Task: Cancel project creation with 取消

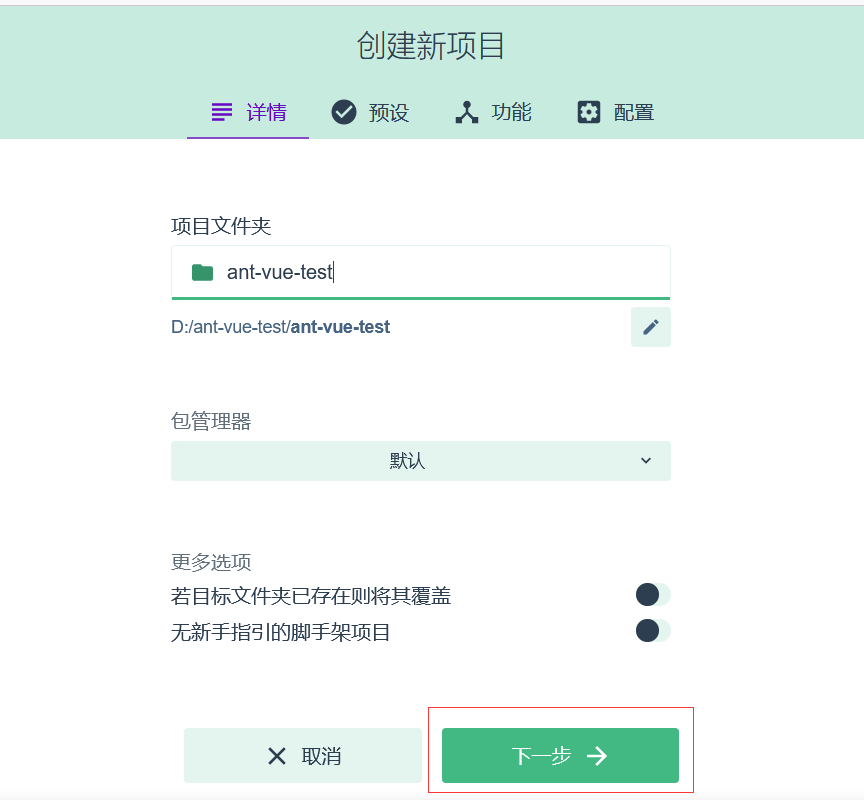Action: tap(302, 755)
